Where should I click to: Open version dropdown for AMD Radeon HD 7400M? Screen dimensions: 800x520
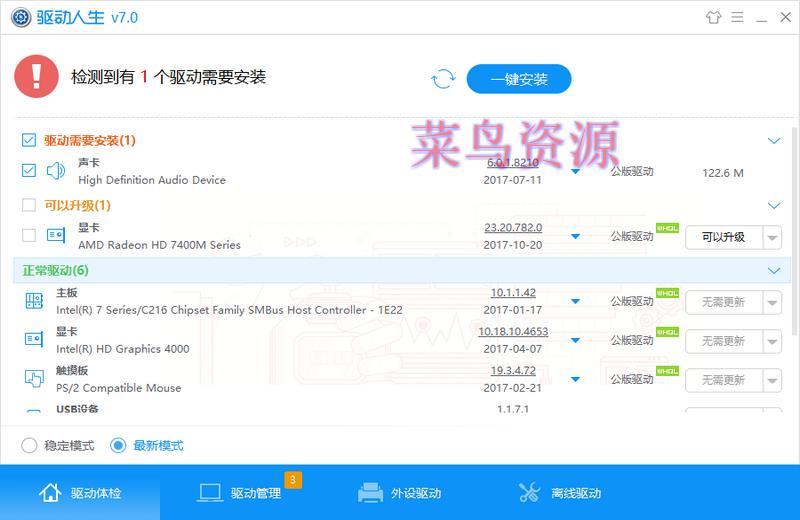tap(576, 236)
